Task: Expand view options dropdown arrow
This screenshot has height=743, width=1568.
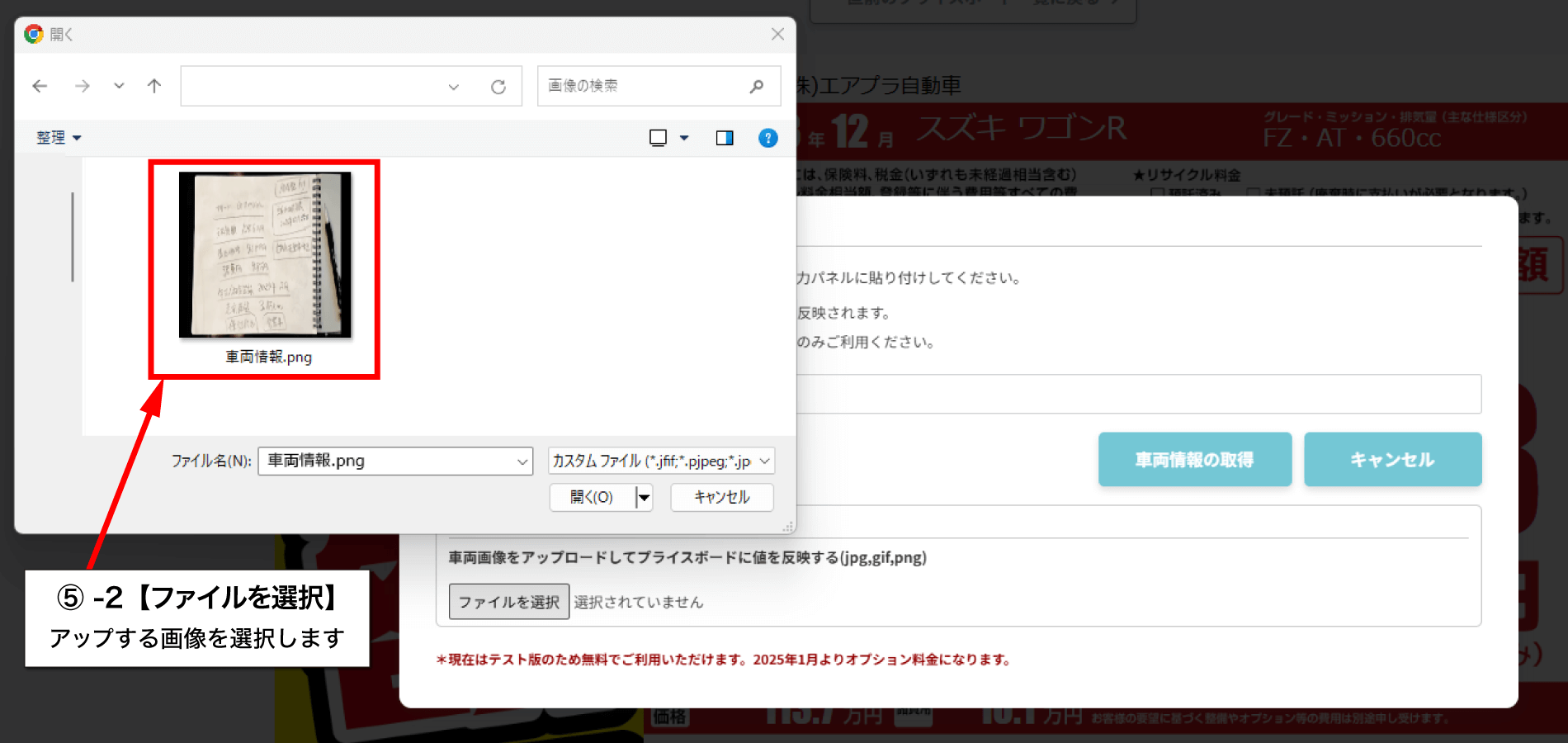Action: click(x=684, y=138)
